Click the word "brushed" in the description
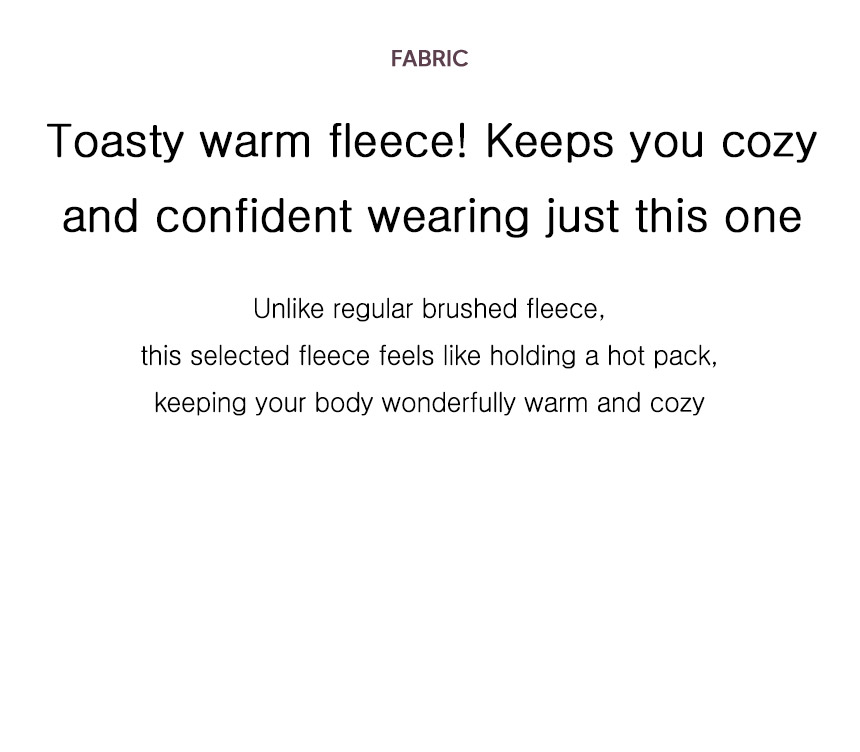Viewport: 860px width, 752px height. 469,309
